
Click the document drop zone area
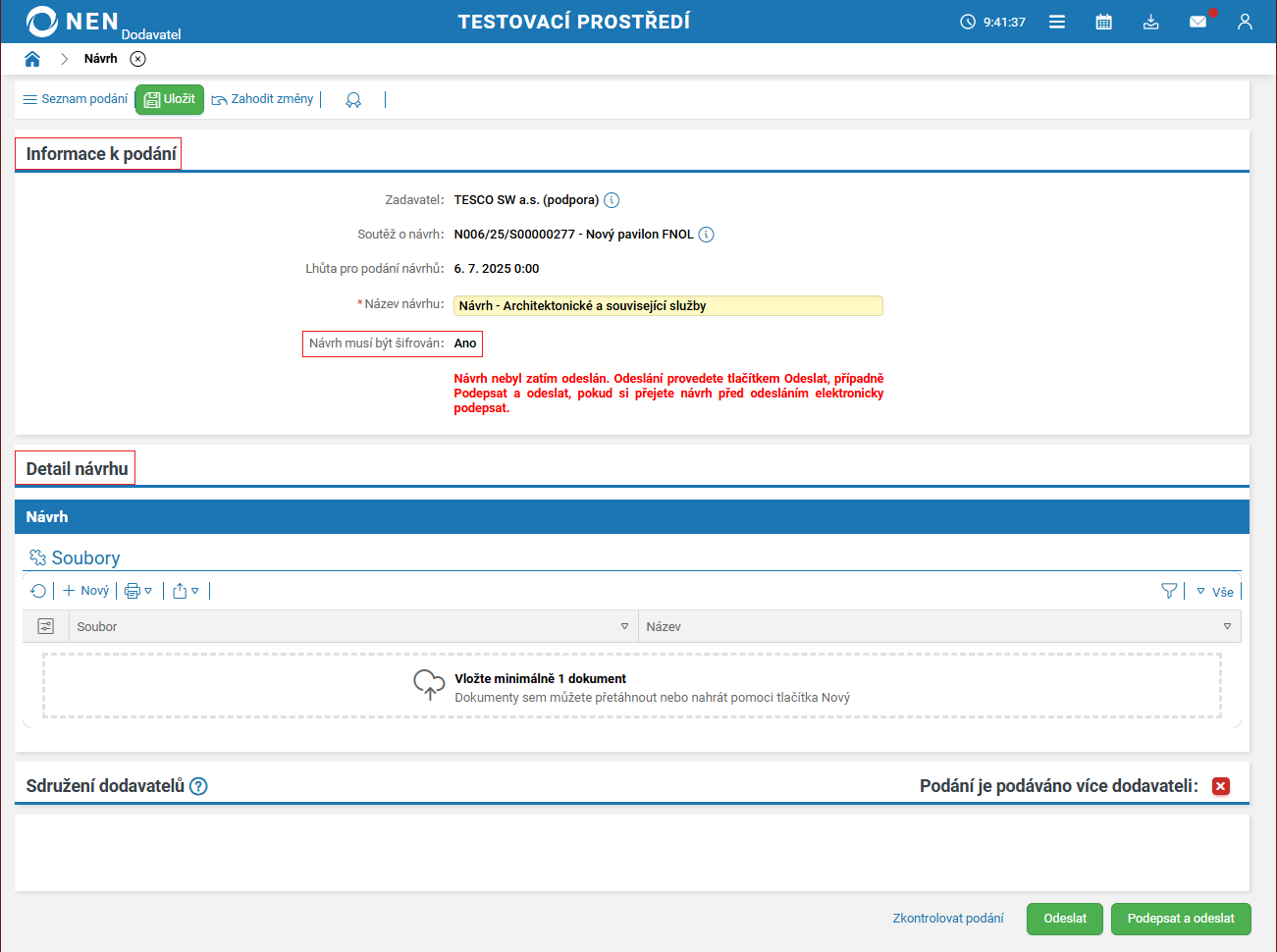632,686
